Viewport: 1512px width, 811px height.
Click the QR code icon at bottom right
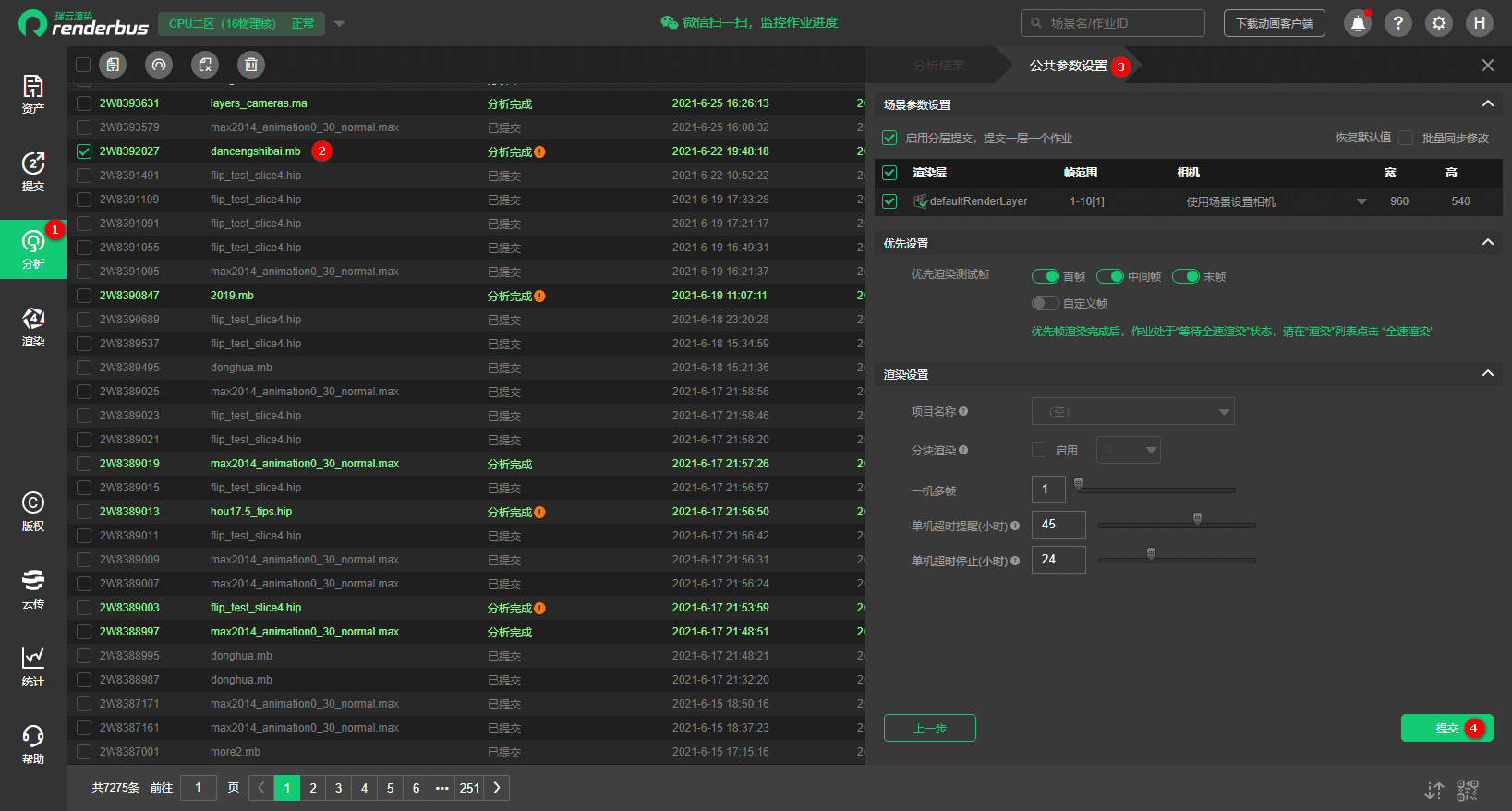point(1467,790)
